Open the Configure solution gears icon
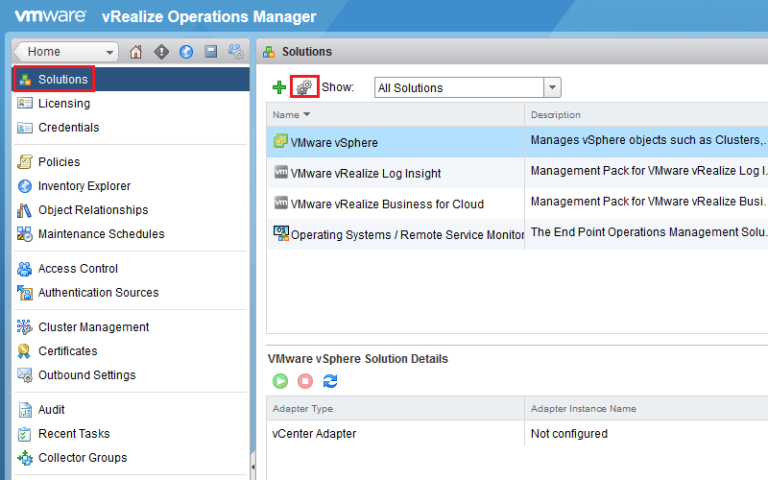This screenshot has width=768, height=480. 304,88
